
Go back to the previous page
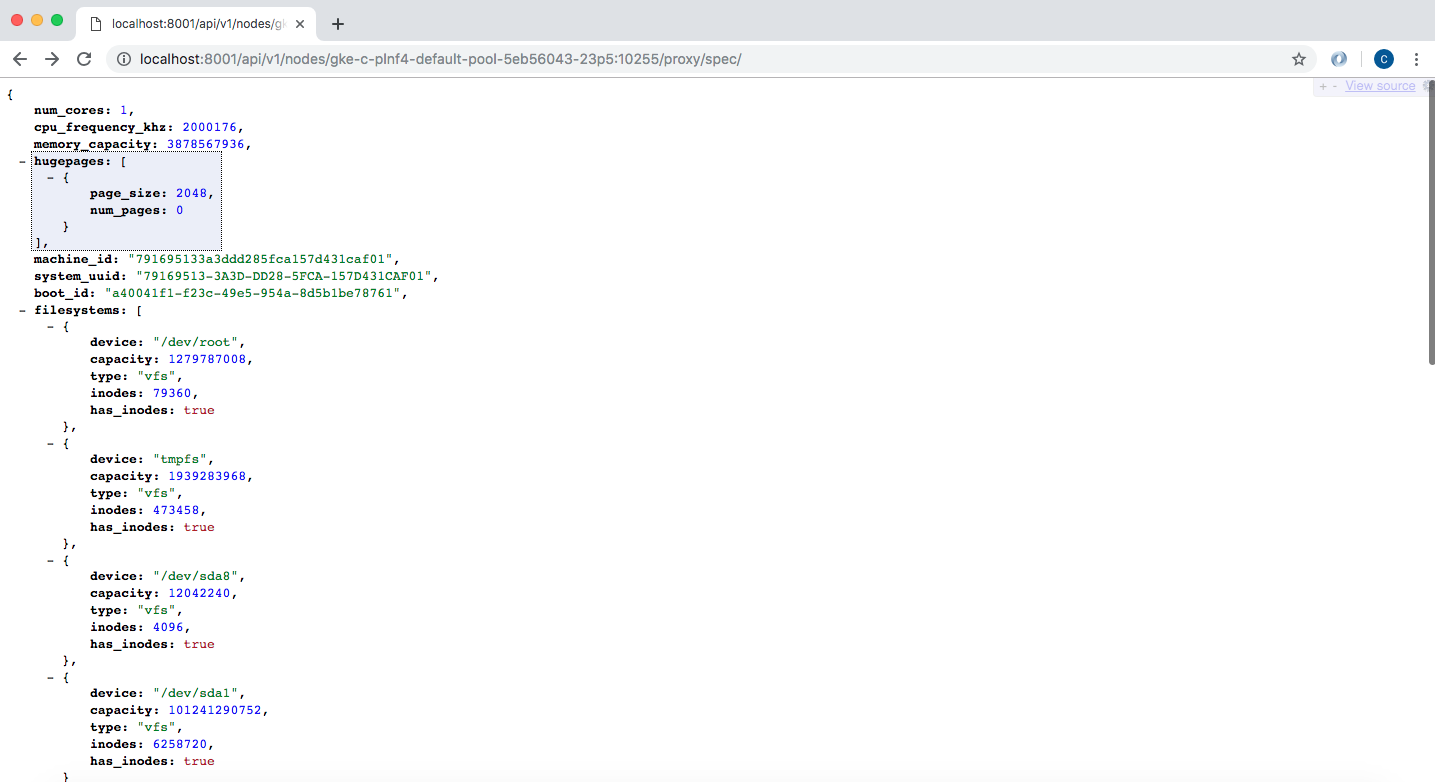pos(20,59)
